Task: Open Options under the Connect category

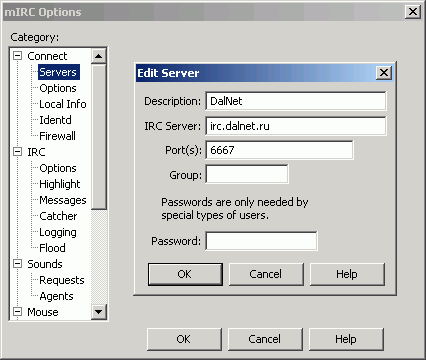Action: tap(58, 88)
